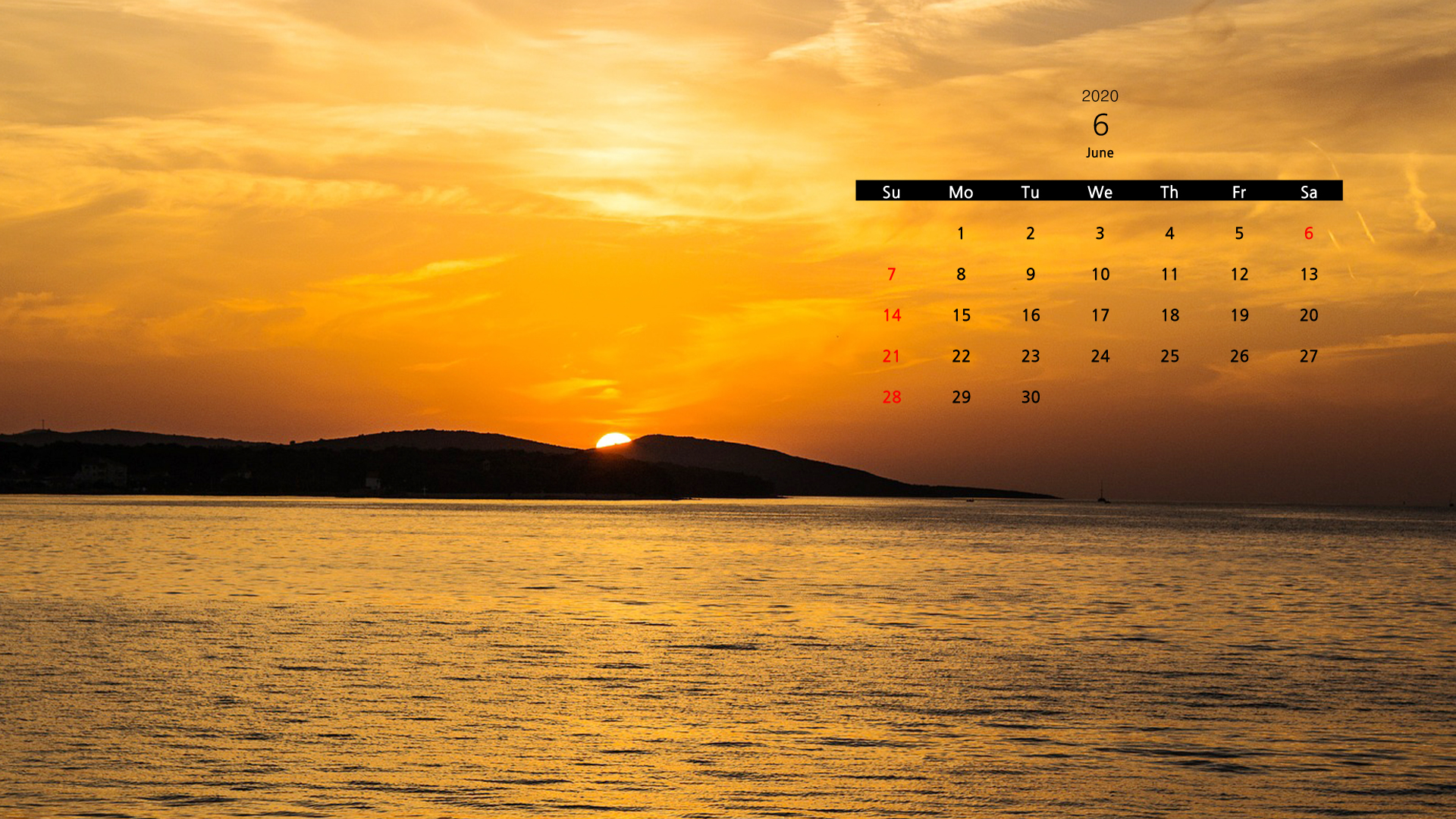1456x819 pixels.
Task: Click the Su weekday header
Action: click(891, 192)
